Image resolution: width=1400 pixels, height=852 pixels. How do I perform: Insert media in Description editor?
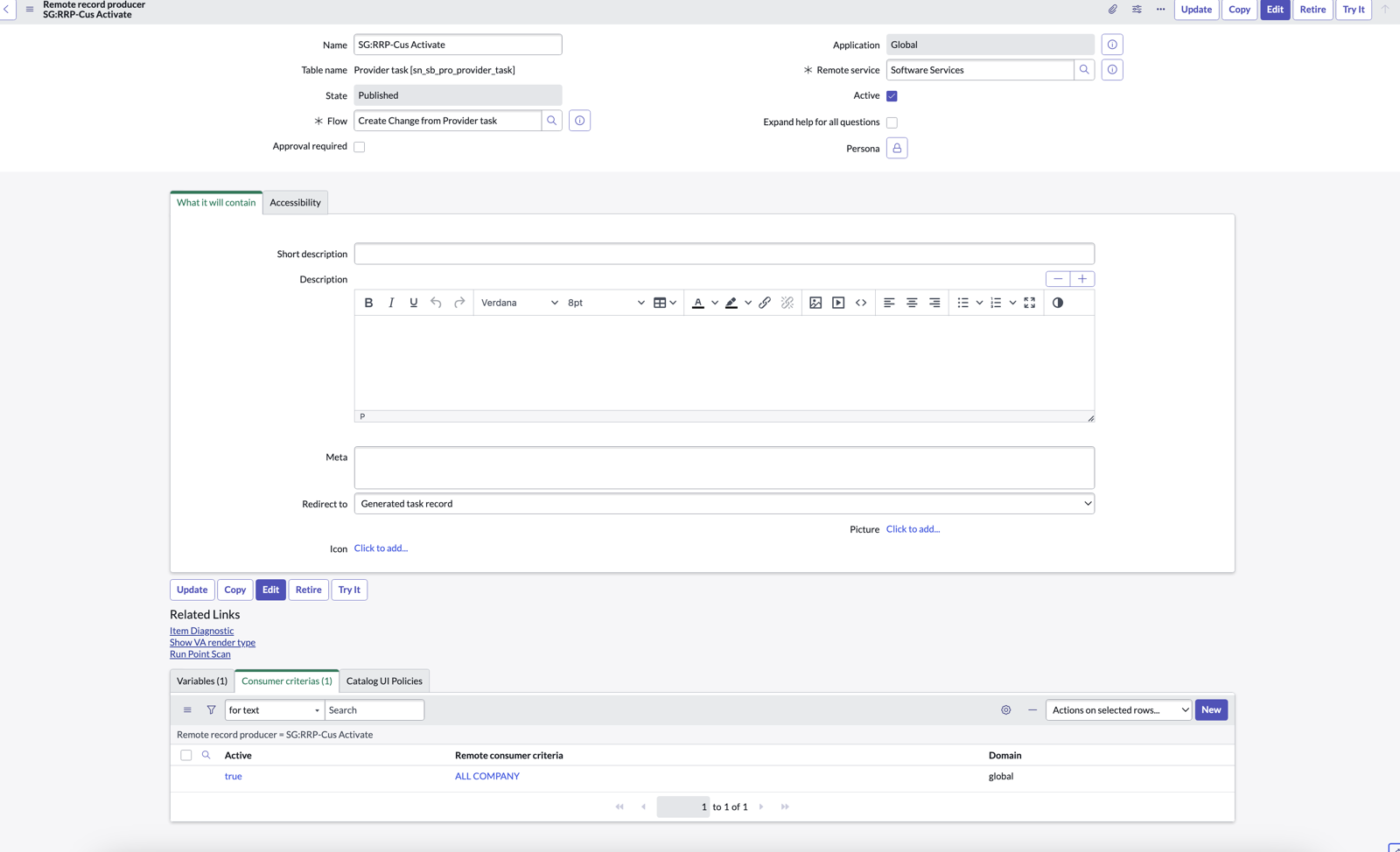click(x=838, y=303)
